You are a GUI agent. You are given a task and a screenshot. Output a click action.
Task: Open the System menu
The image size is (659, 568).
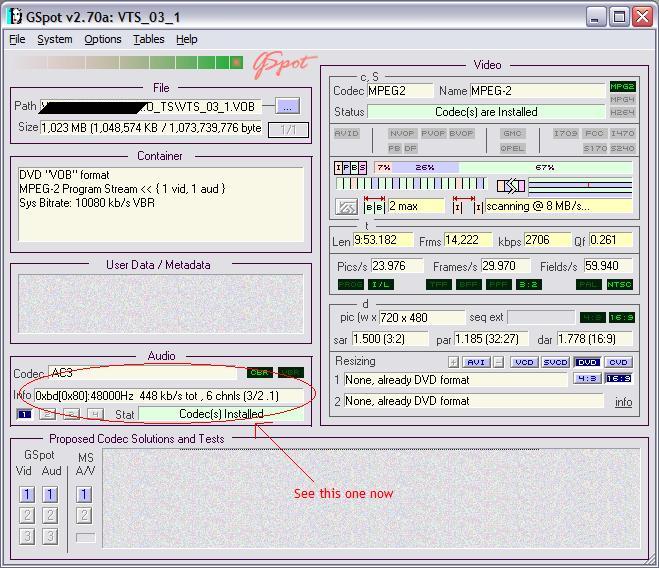55,39
